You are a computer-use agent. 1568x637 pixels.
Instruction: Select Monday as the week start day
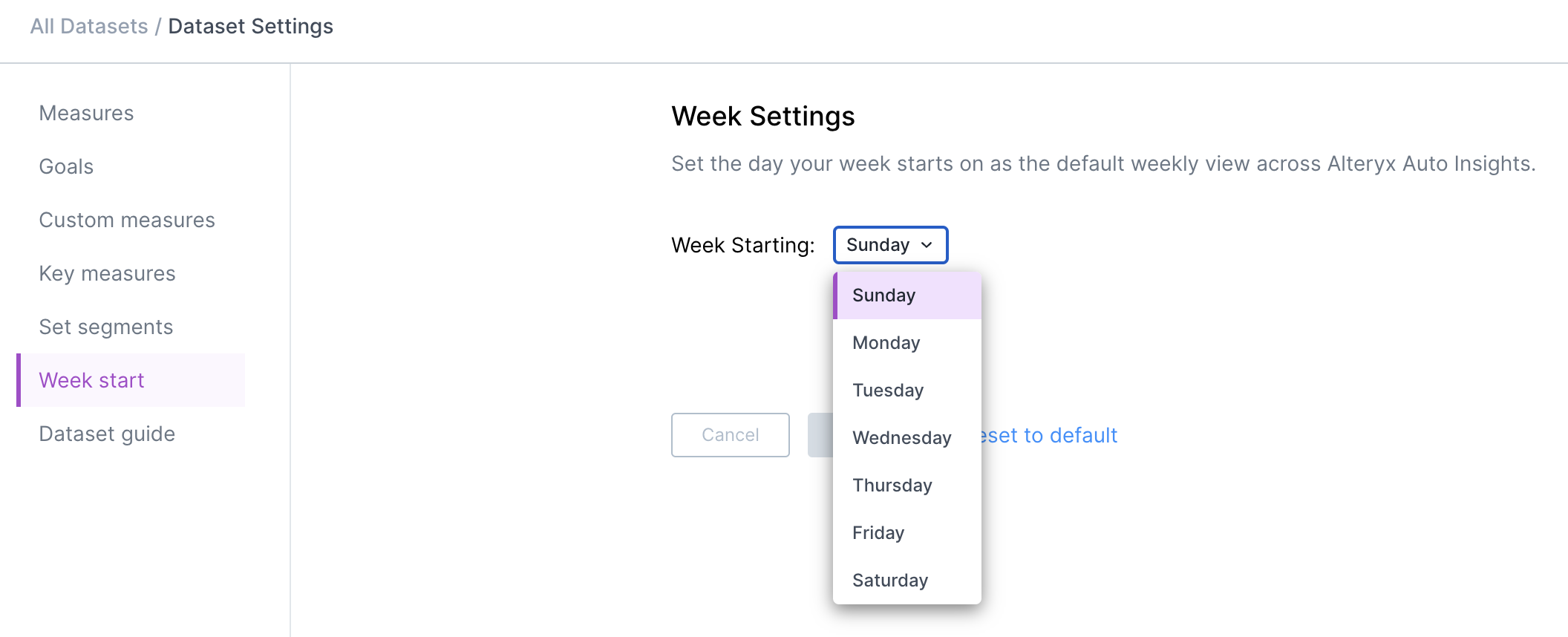pyautogui.click(x=886, y=342)
